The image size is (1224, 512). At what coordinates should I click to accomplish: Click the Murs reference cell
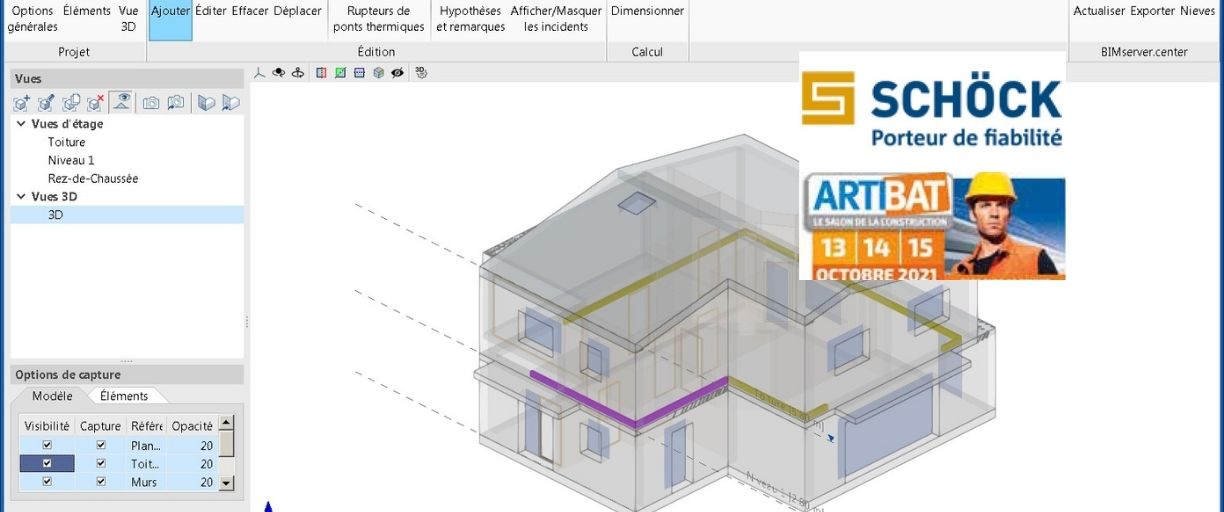pyautogui.click(x=146, y=481)
